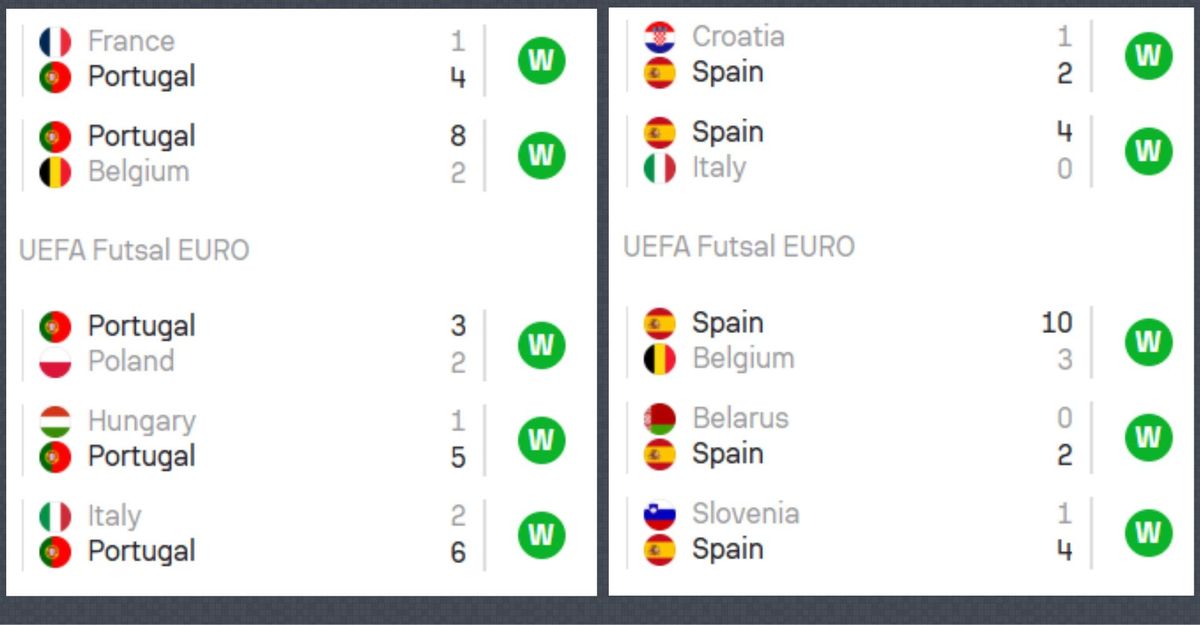This screenshot has height=625, width=1200.
Task: Click the Hungary team name
Action: 141,421
